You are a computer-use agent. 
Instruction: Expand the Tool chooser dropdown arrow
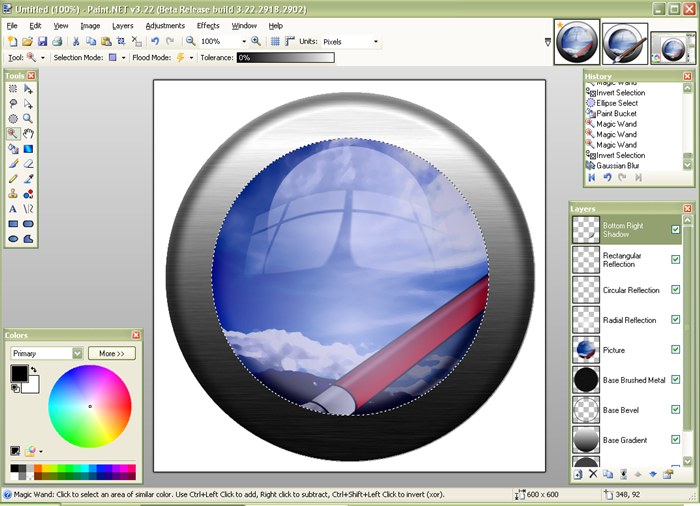click(43, 58)
